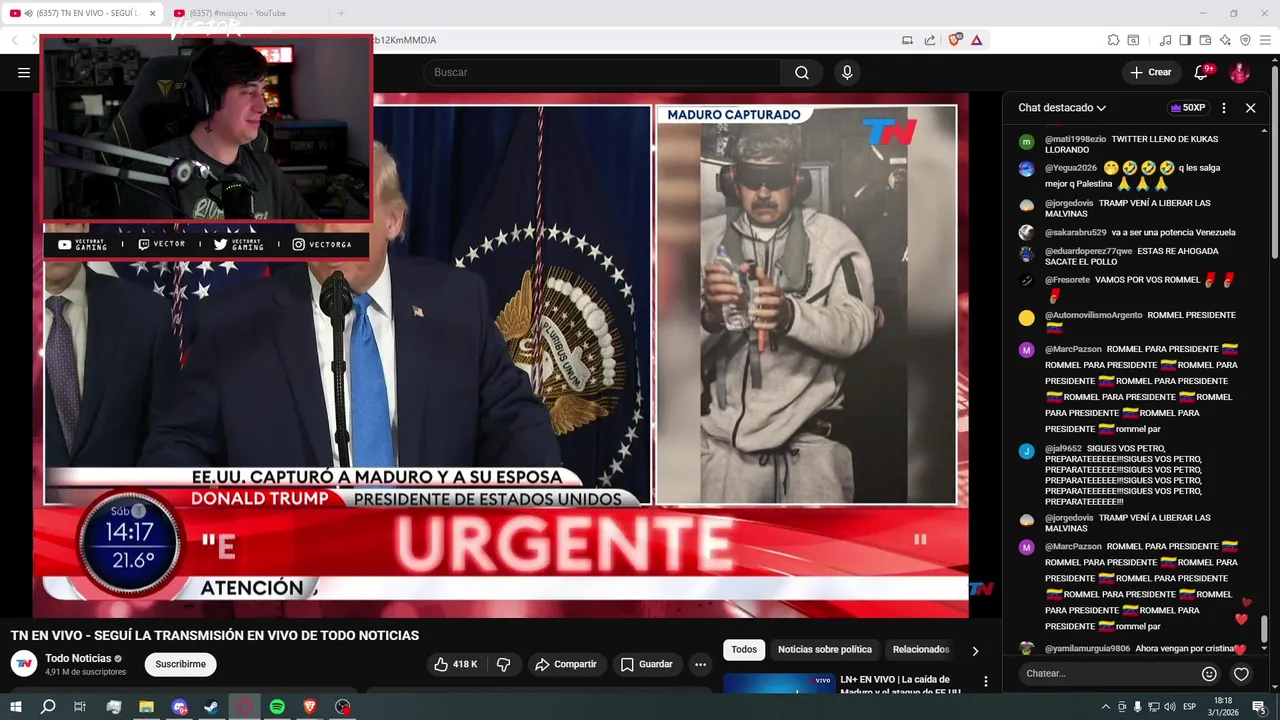Show next filter chips with right chevron

[975, 650]
